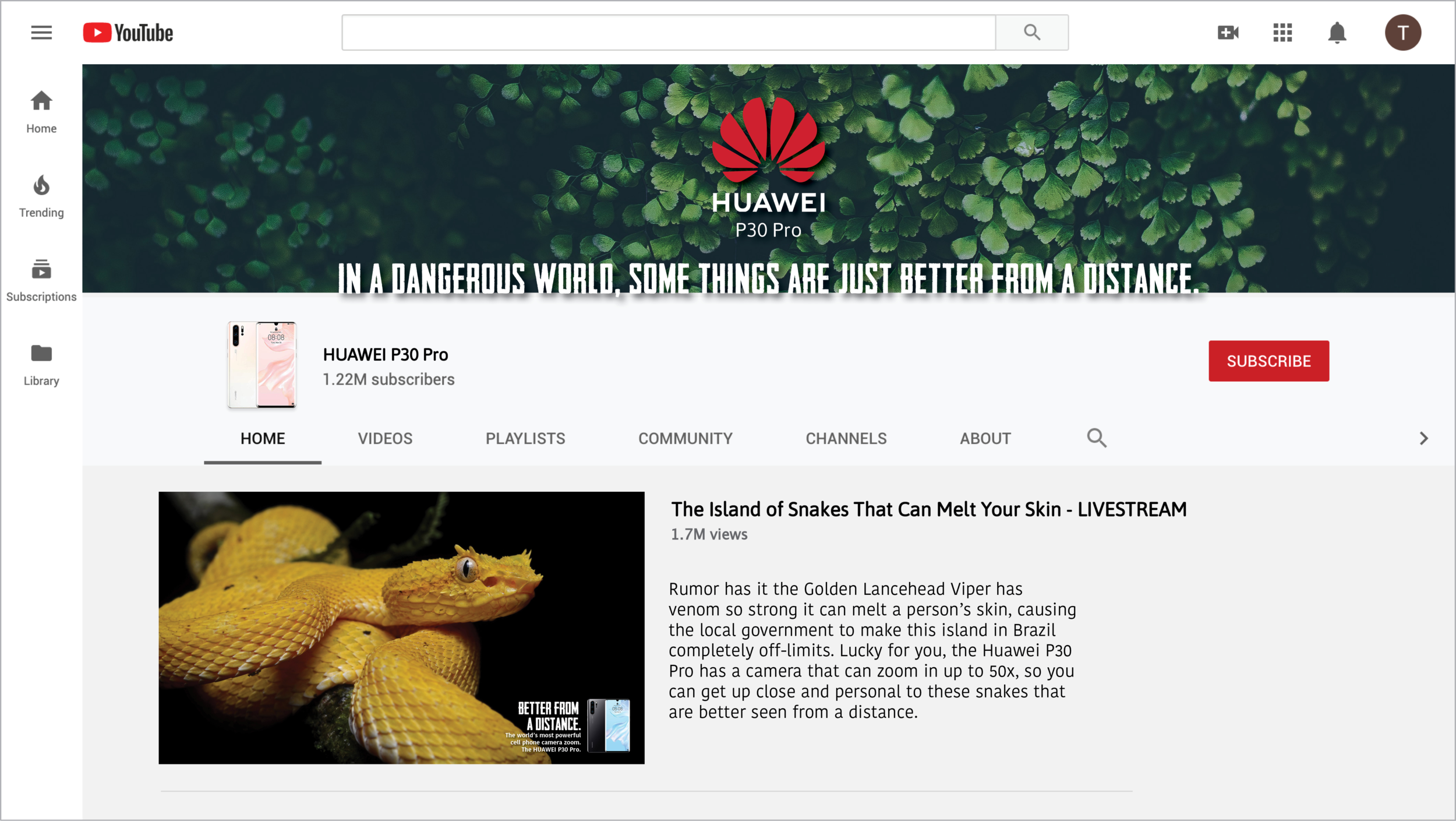Open Library in the sidebar
This screenshot has height=821, width=1456.
(41, 365)
